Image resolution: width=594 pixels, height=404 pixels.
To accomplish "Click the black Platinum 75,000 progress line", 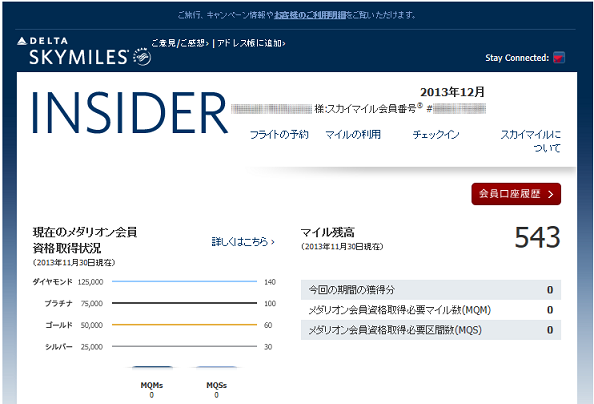I will (x=184, y=303).
